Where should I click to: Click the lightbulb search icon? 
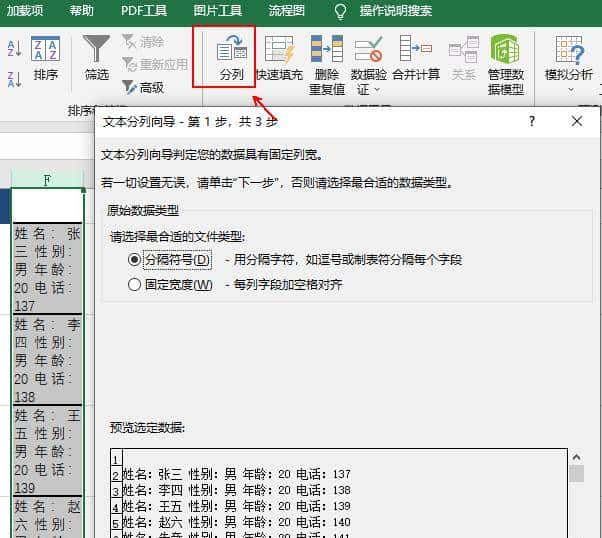(x=340, y=12)
